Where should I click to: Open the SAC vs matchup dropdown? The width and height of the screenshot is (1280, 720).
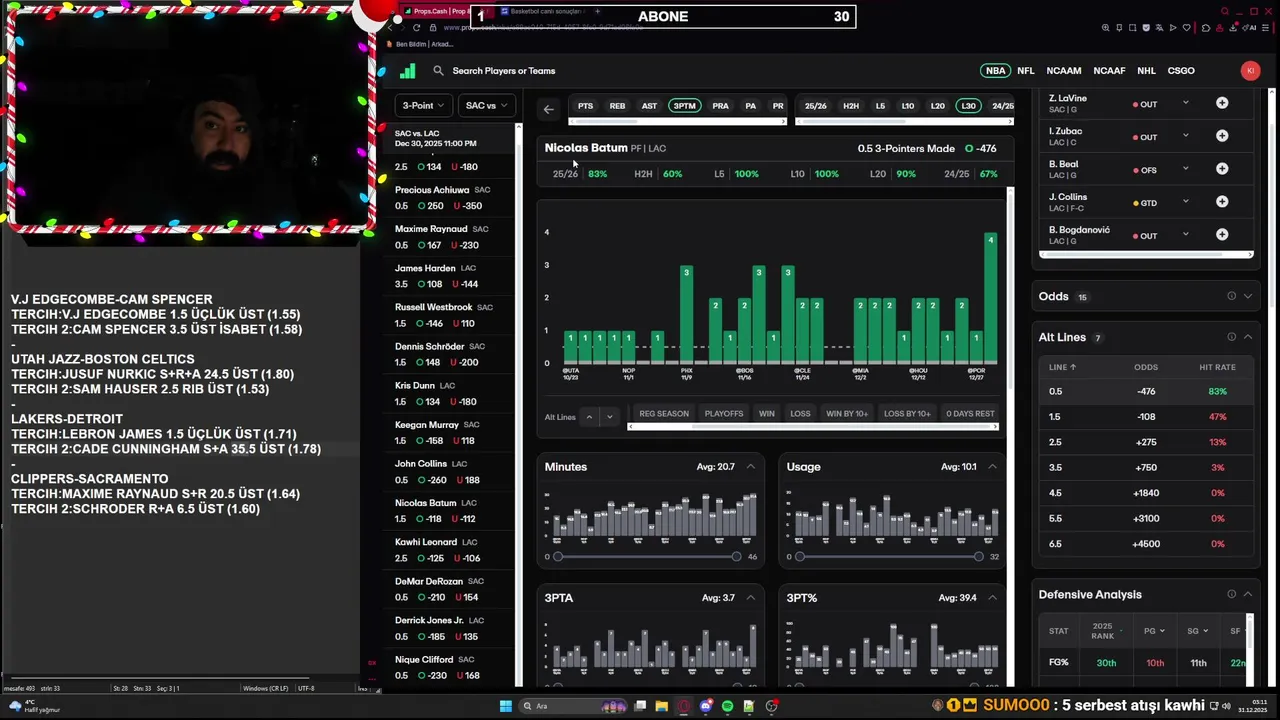(x=487, y=105)
